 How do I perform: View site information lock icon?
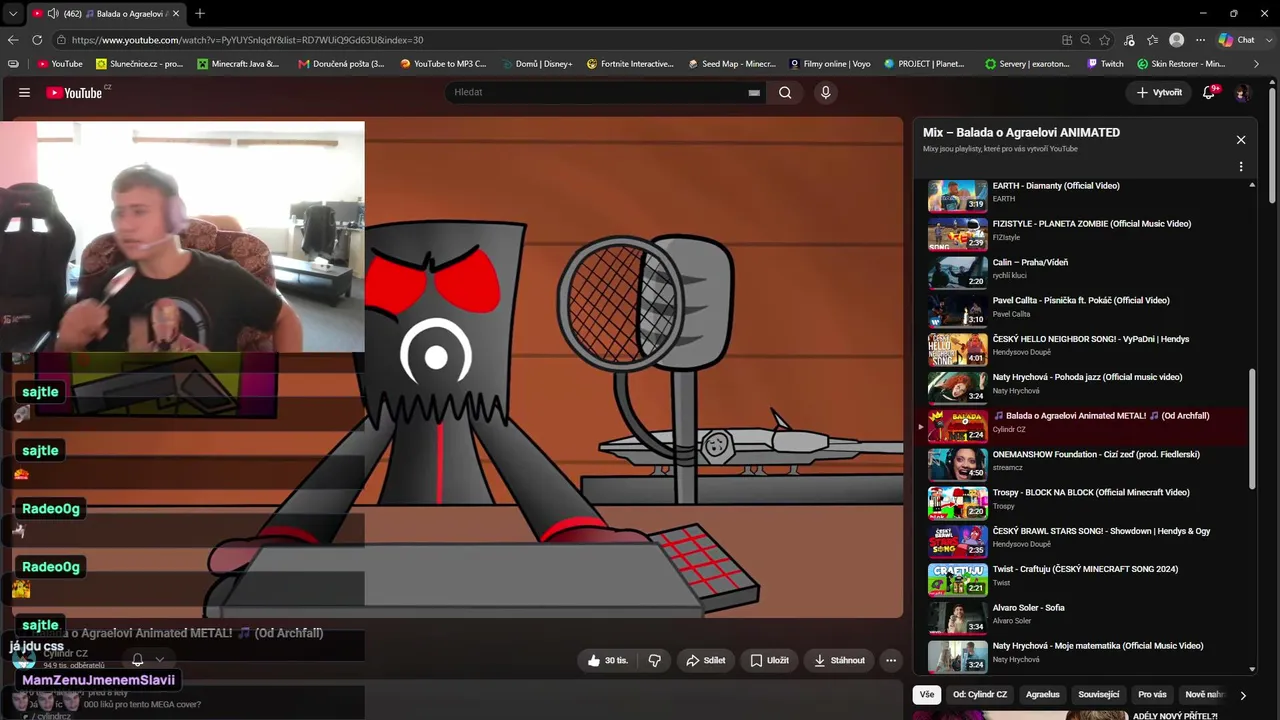click(x=61, y=40)
